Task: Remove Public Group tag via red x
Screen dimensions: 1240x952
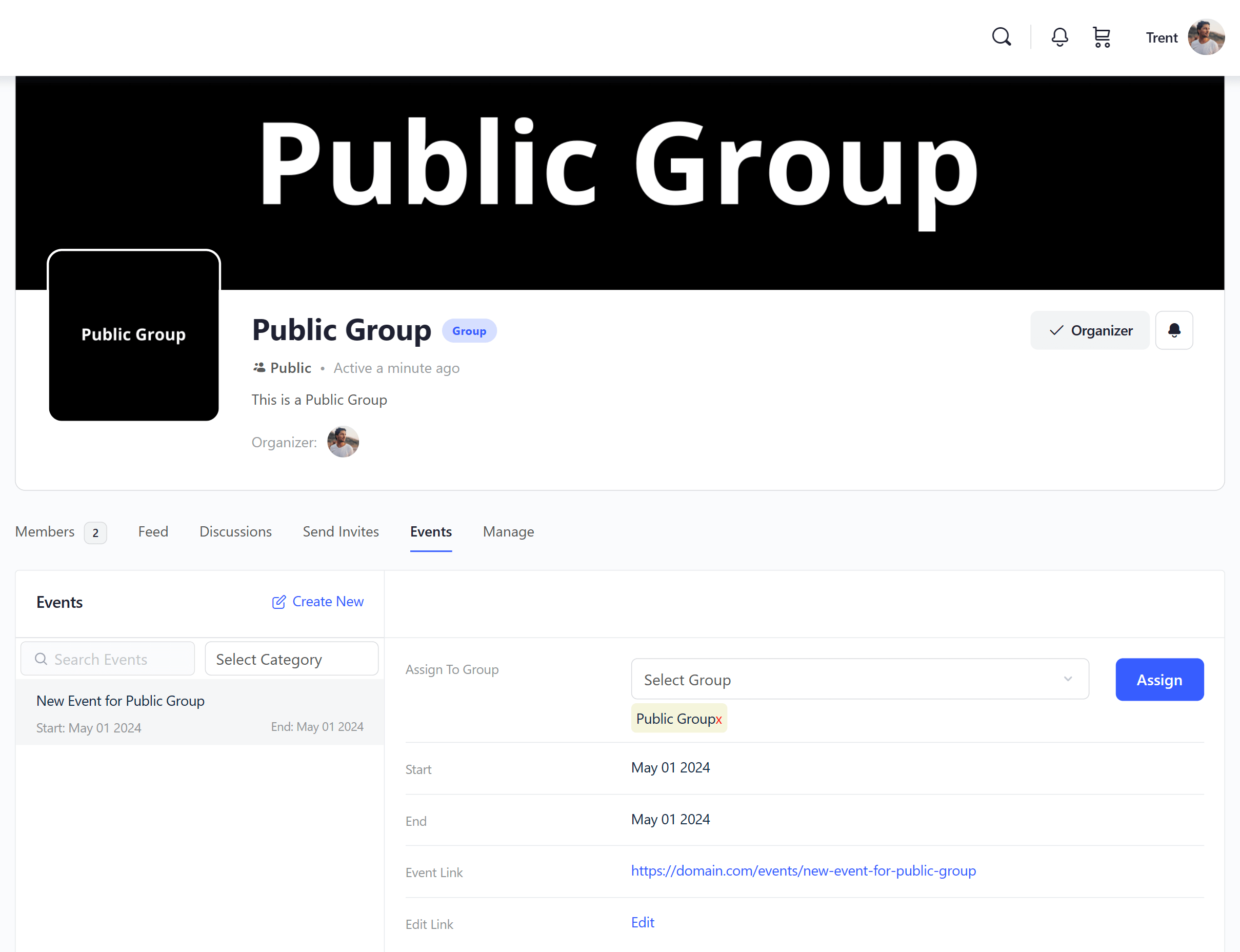Action: coord(718,719)
